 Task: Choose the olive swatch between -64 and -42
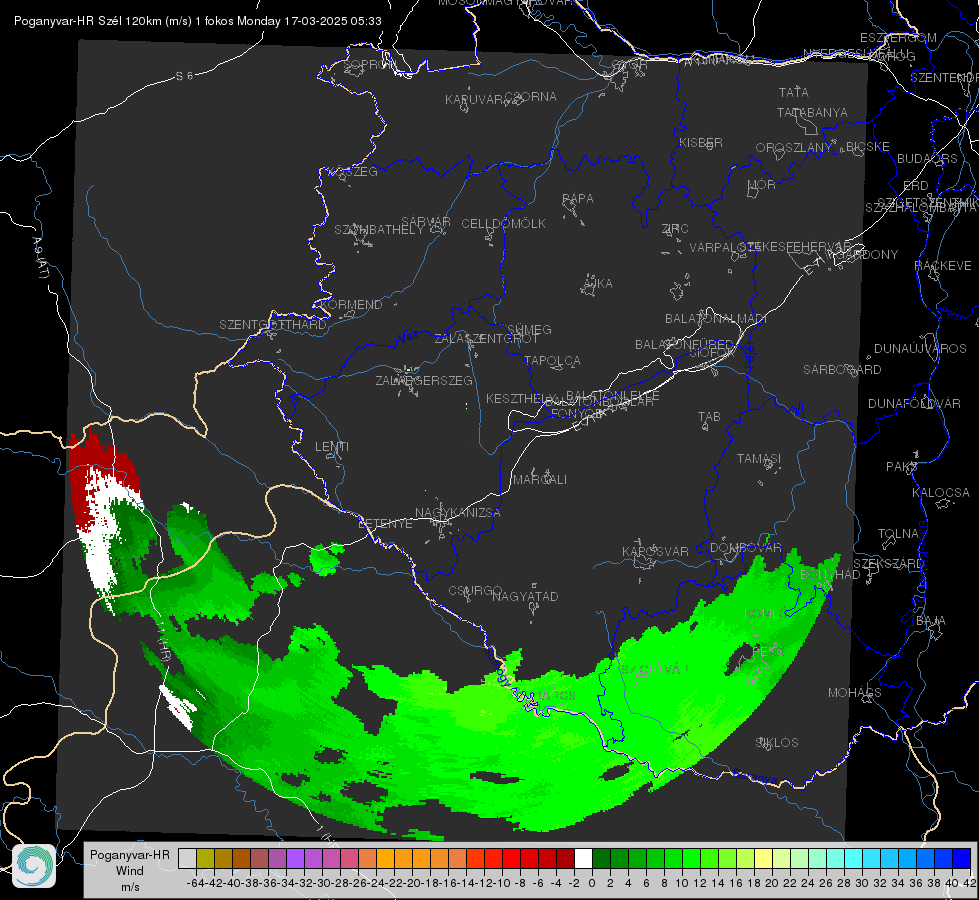click(205, 858)
